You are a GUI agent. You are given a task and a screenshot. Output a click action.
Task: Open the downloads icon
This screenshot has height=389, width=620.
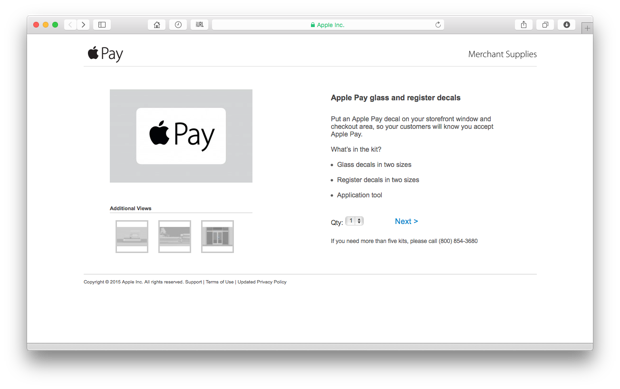[x=566, y=25]
